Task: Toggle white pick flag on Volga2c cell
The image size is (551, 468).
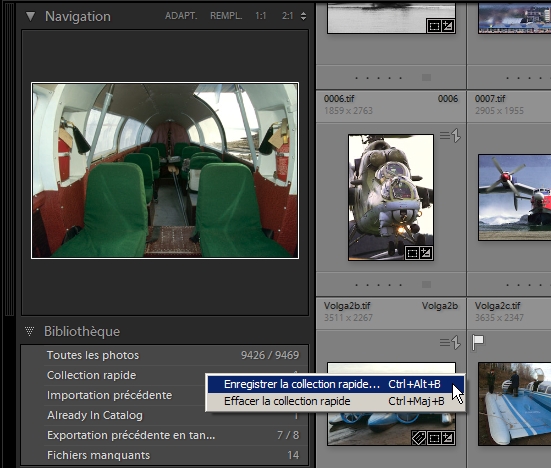Action: click(478, 342)
